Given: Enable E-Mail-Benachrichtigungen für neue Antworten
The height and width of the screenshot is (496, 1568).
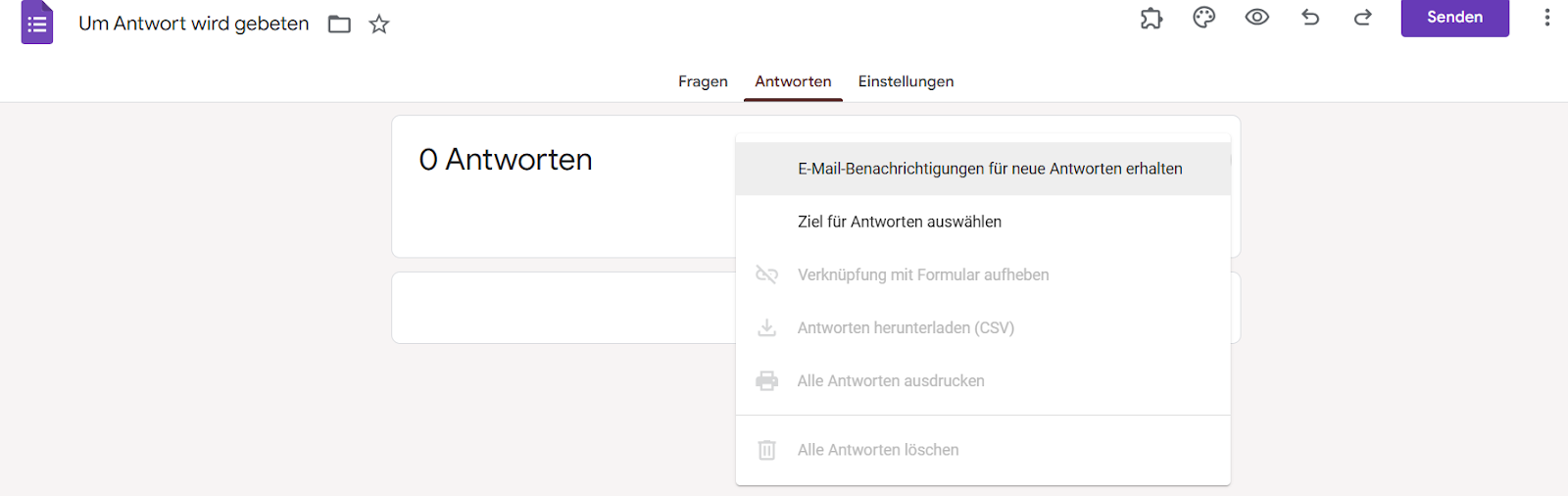Looking at the screenshot, I should pos(990,169).
